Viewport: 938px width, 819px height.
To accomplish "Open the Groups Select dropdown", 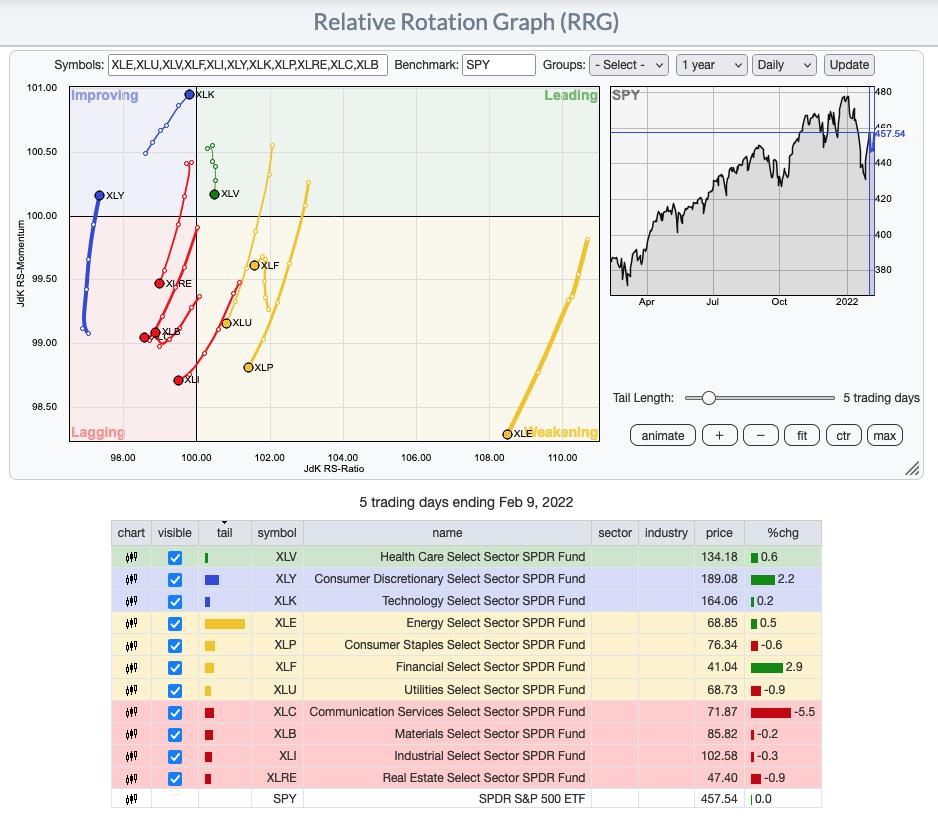I will pyautogui.click(x=629, y=65).
